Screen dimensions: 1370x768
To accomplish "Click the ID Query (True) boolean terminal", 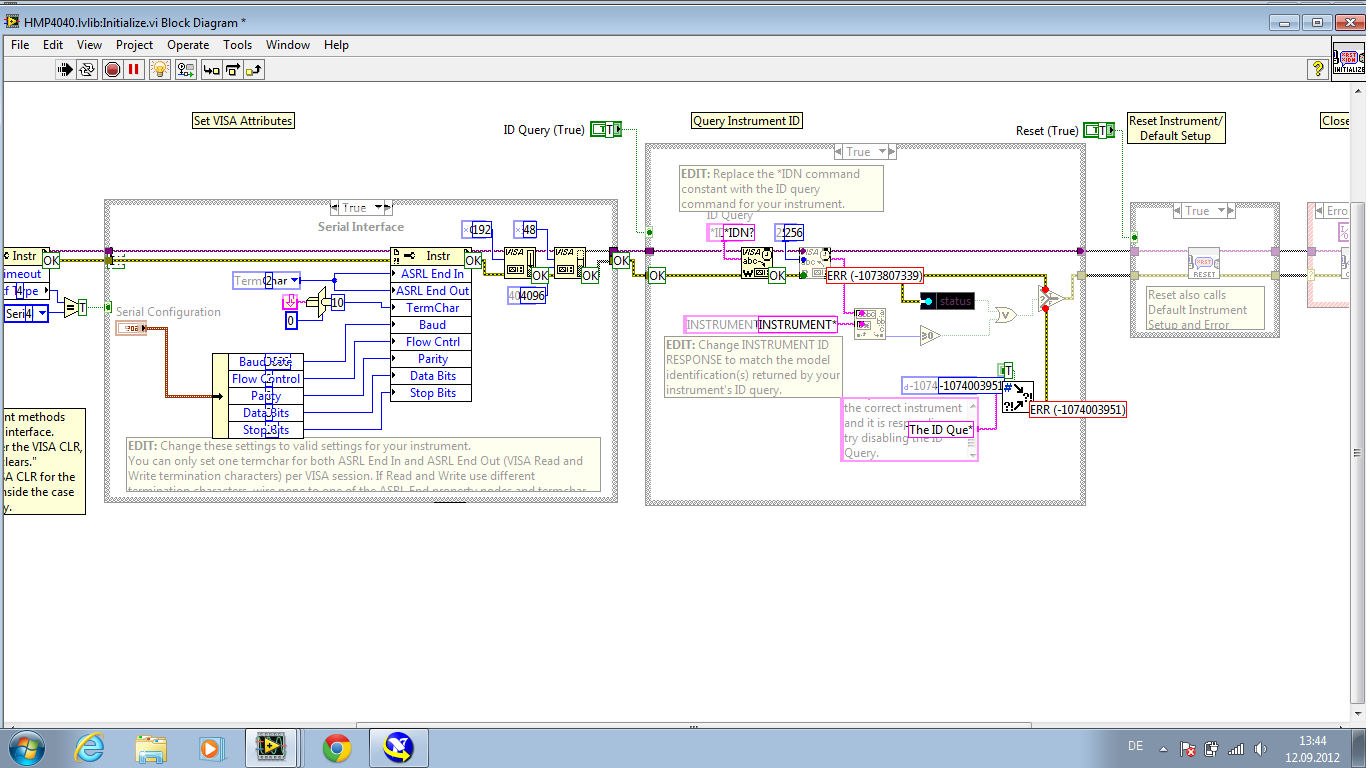I will pos(605,129).
